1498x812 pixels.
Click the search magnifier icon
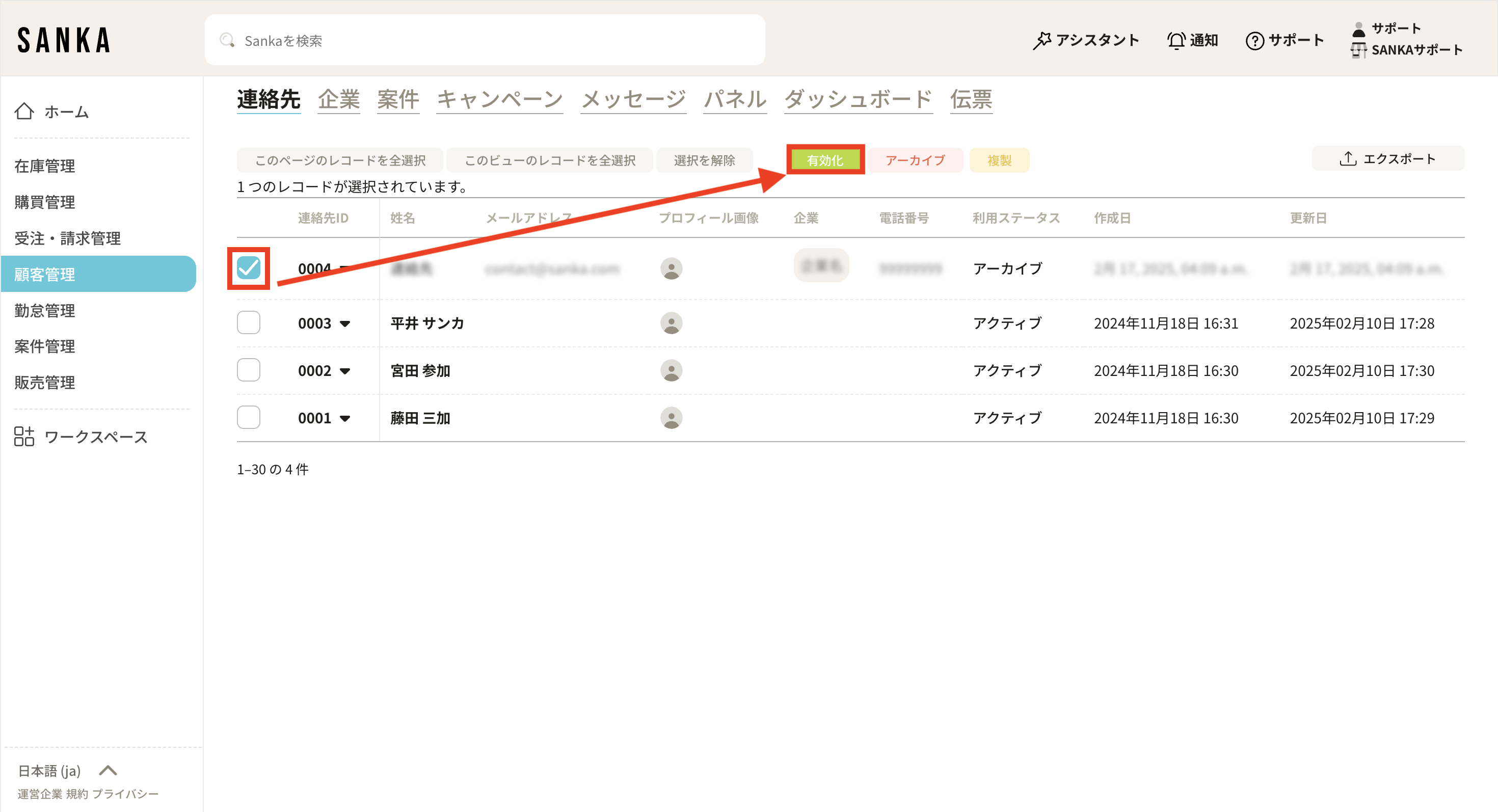227,40
